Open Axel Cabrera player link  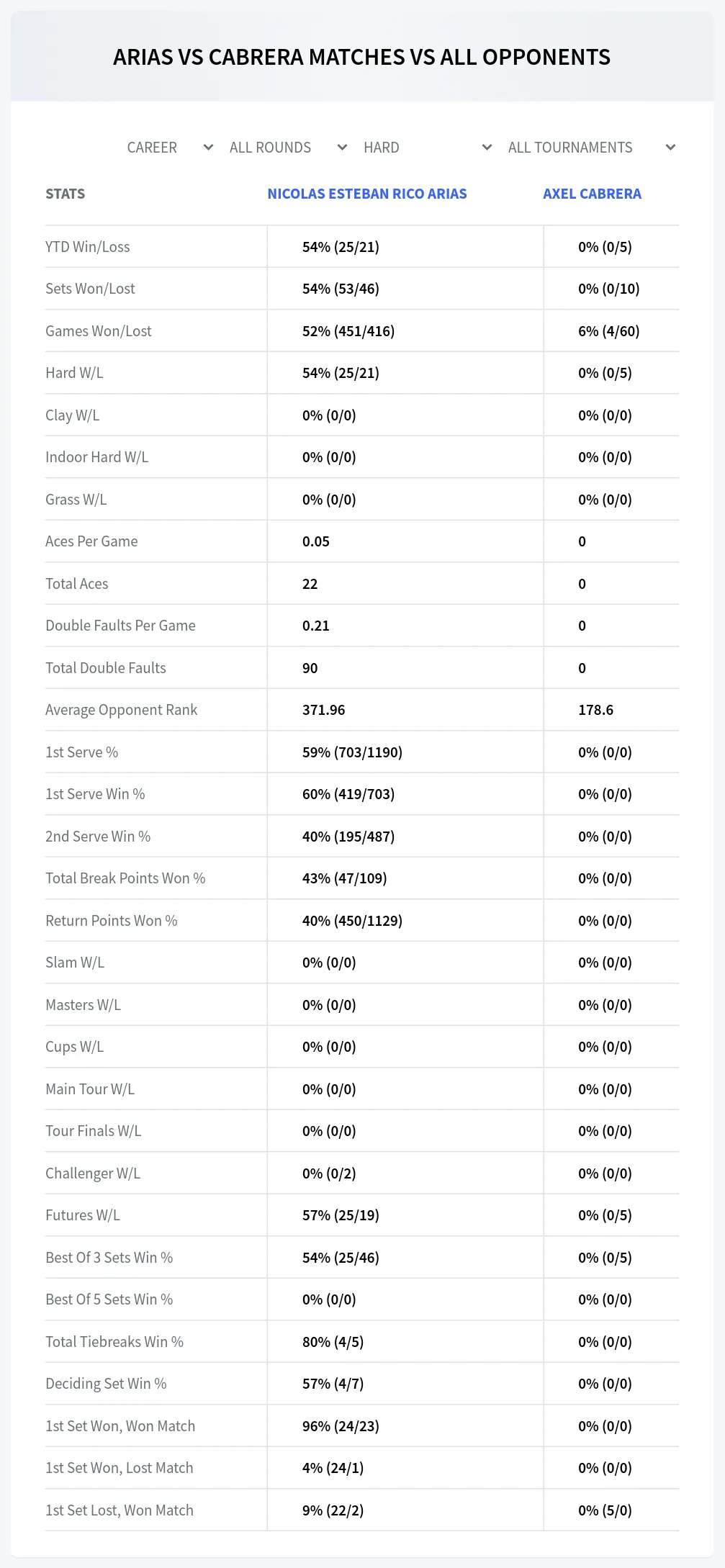[592, 194]
